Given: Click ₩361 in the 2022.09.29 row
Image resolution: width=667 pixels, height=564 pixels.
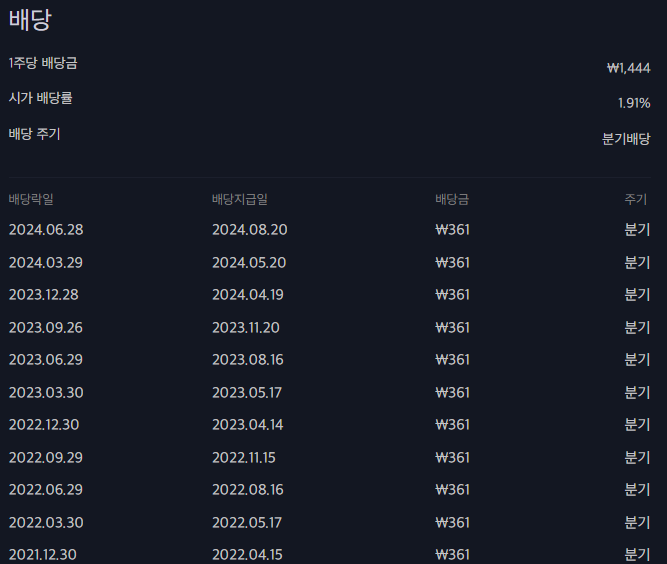Looking at the screenshot, I should 453,458.
